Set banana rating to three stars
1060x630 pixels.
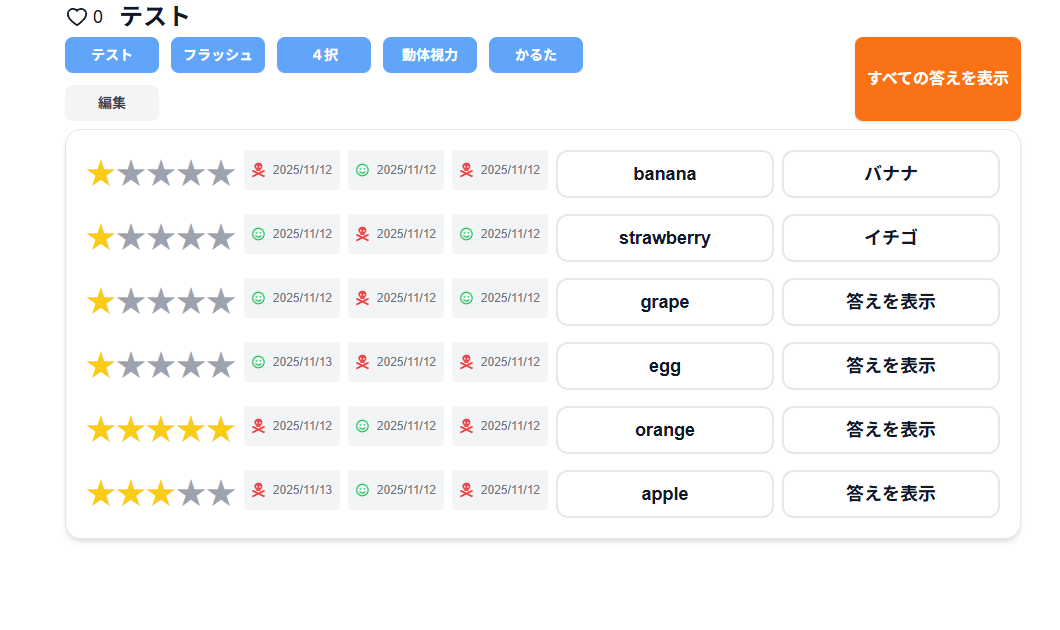tap(161, 174)
